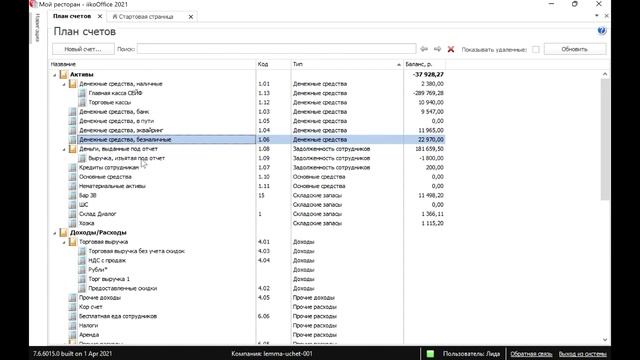Click the Обновить button
This screenshot has height=360, width=640.
(x=575, y=49)
